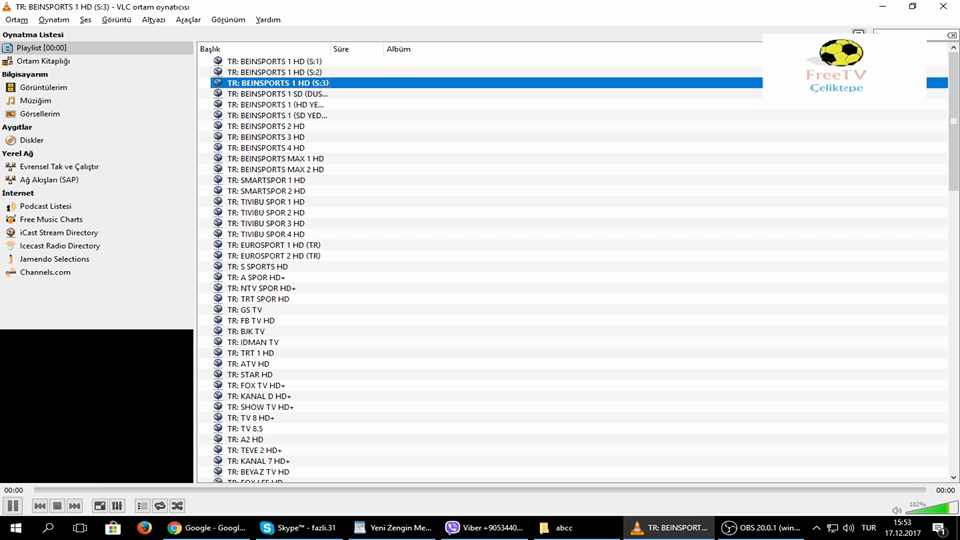Mute audio via speaker icon
The width and height of the screenshot is (960, 540).
(896, 509)
